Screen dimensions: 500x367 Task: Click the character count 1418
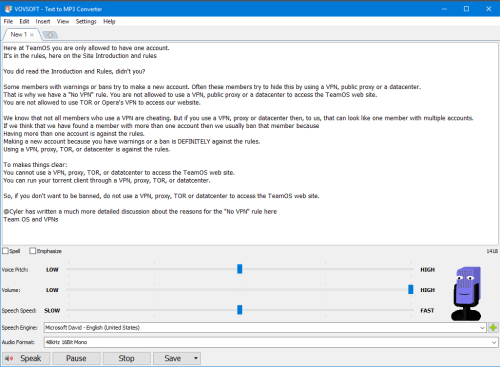pos(492,251)
